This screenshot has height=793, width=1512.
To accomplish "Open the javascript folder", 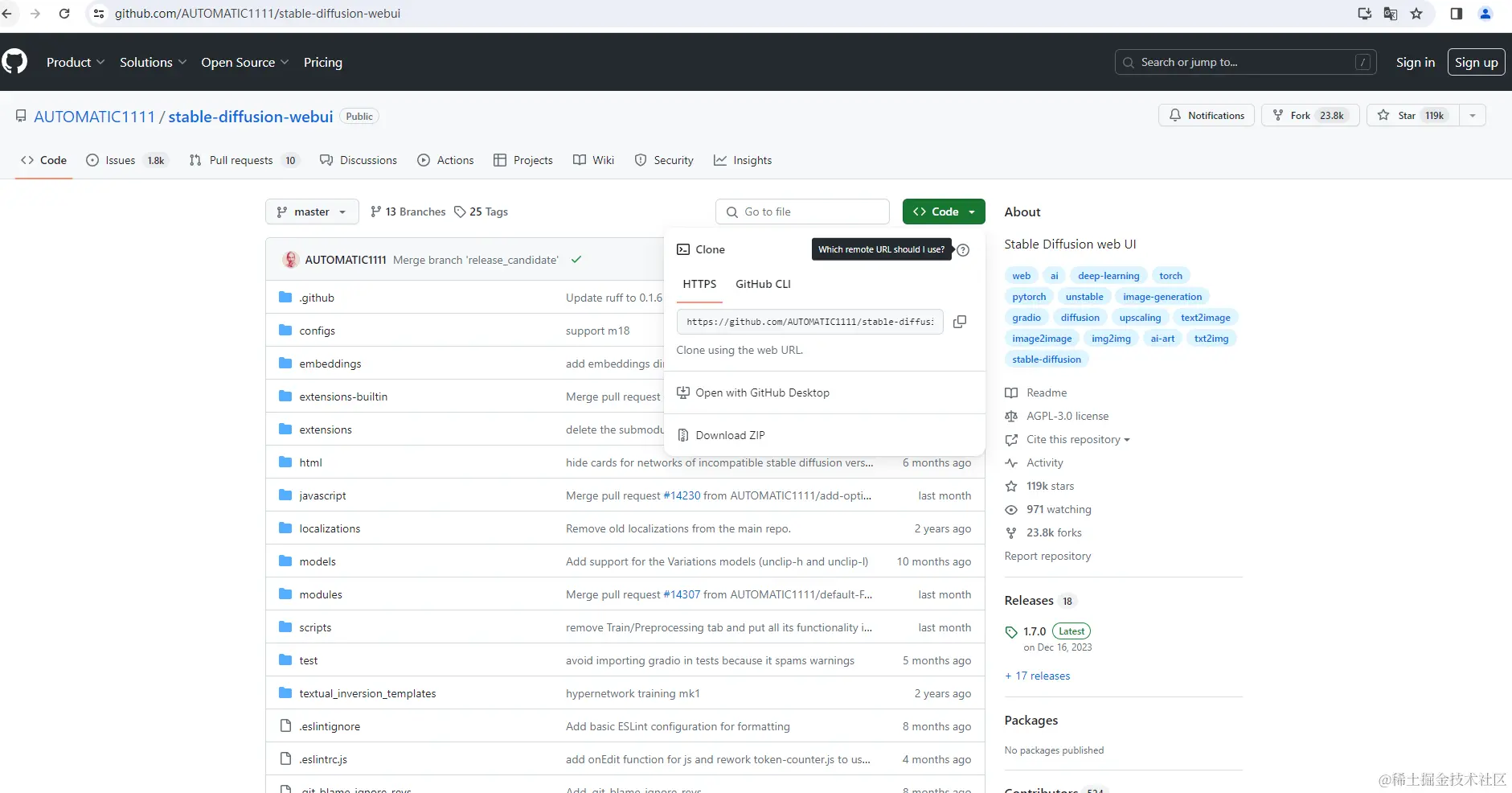I will point(322,495).
